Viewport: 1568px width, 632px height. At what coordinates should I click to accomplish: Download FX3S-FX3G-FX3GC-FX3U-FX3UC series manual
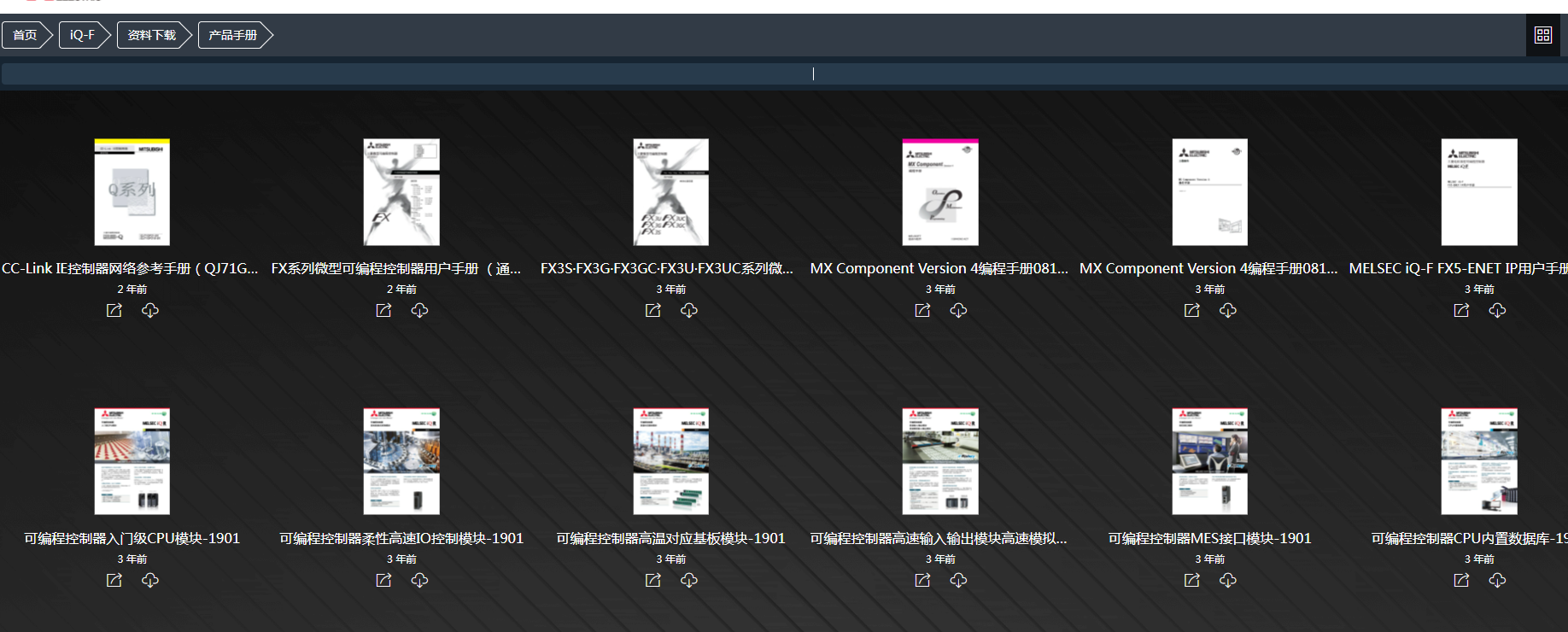pyautogui.click(x=689, y=310)
